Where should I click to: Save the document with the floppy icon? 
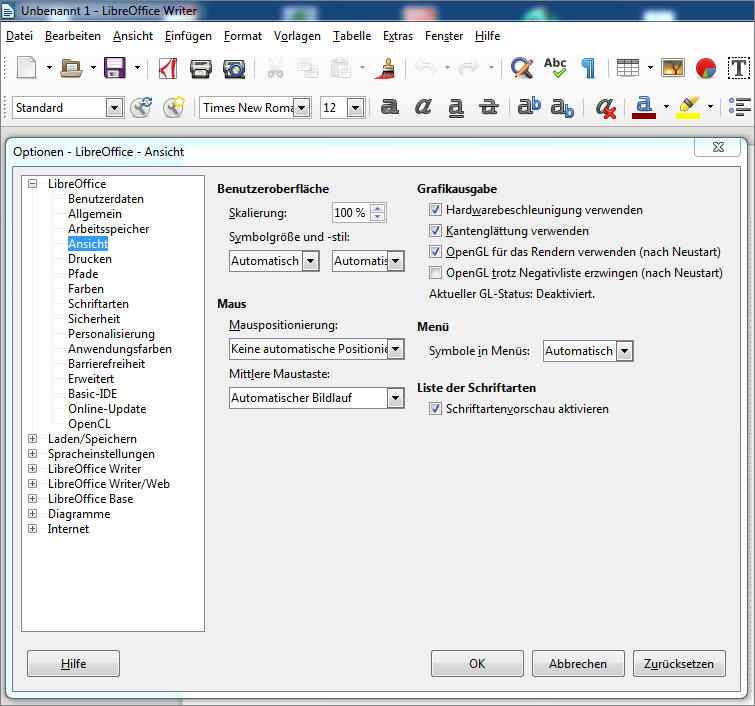[115, 68]
